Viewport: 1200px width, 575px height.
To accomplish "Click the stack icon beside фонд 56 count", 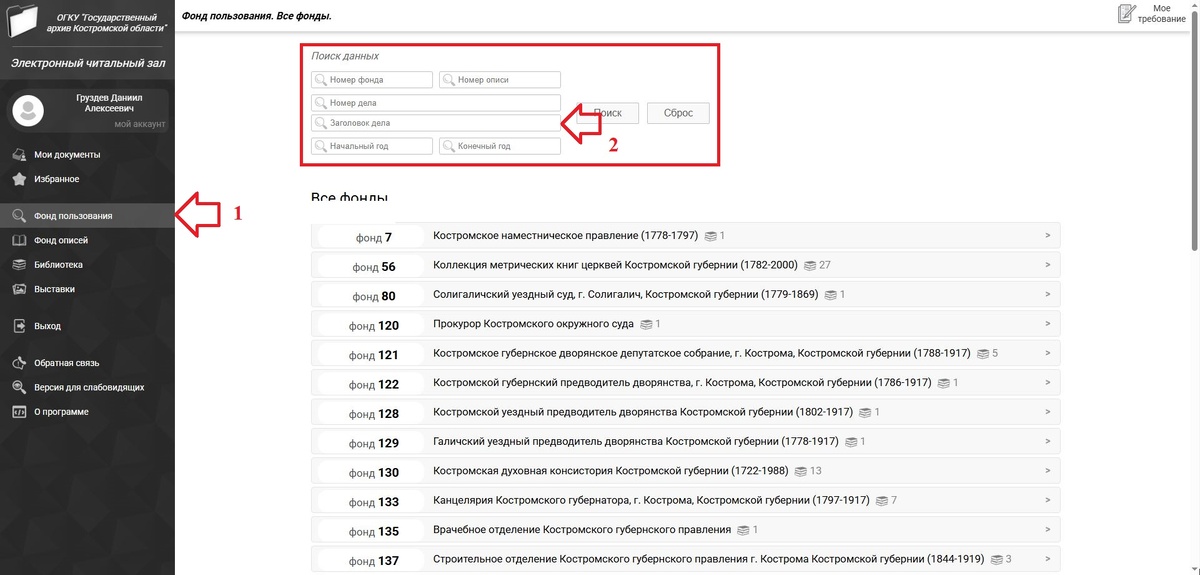I will click(809, 266).
